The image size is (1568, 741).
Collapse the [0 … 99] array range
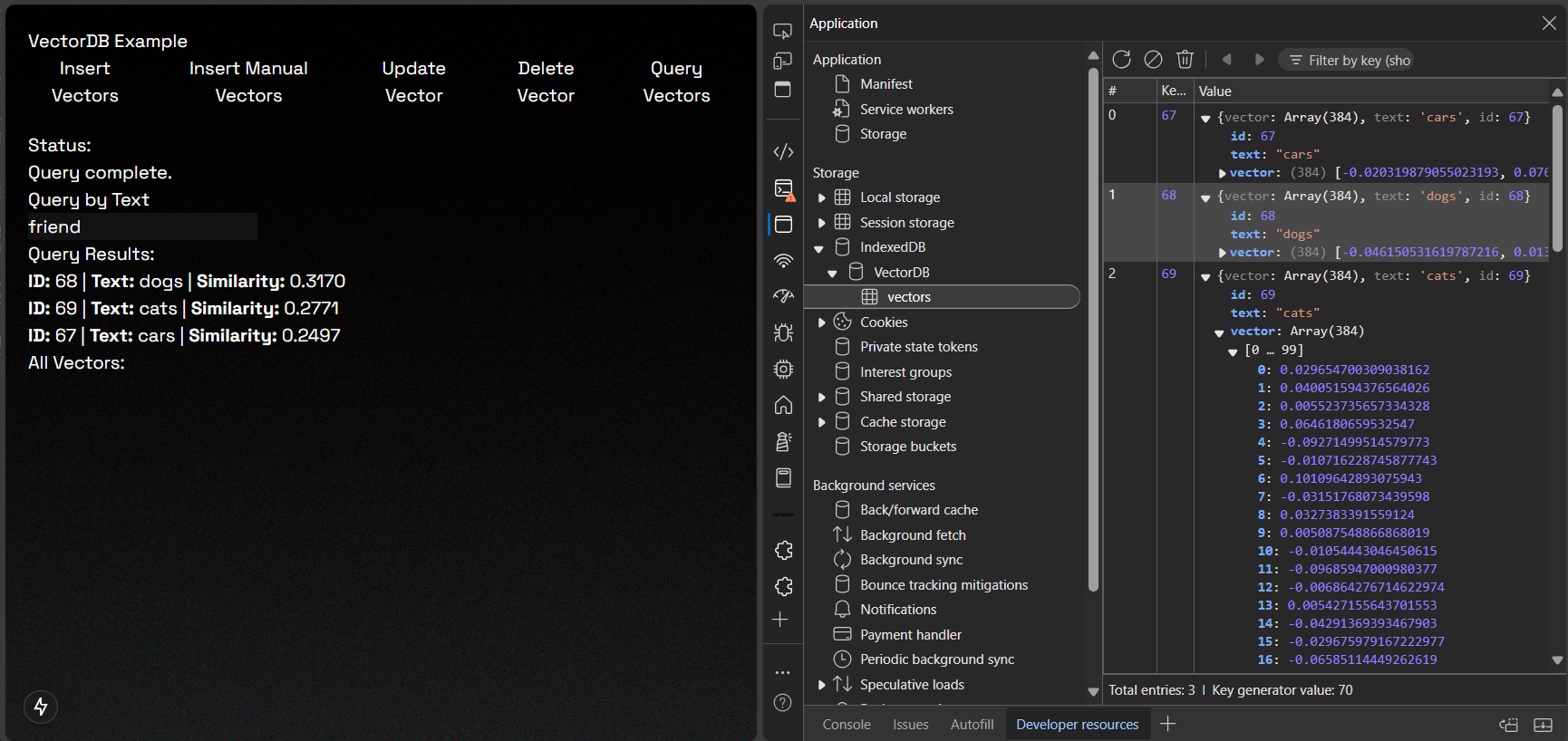[x=1233, y=351]
